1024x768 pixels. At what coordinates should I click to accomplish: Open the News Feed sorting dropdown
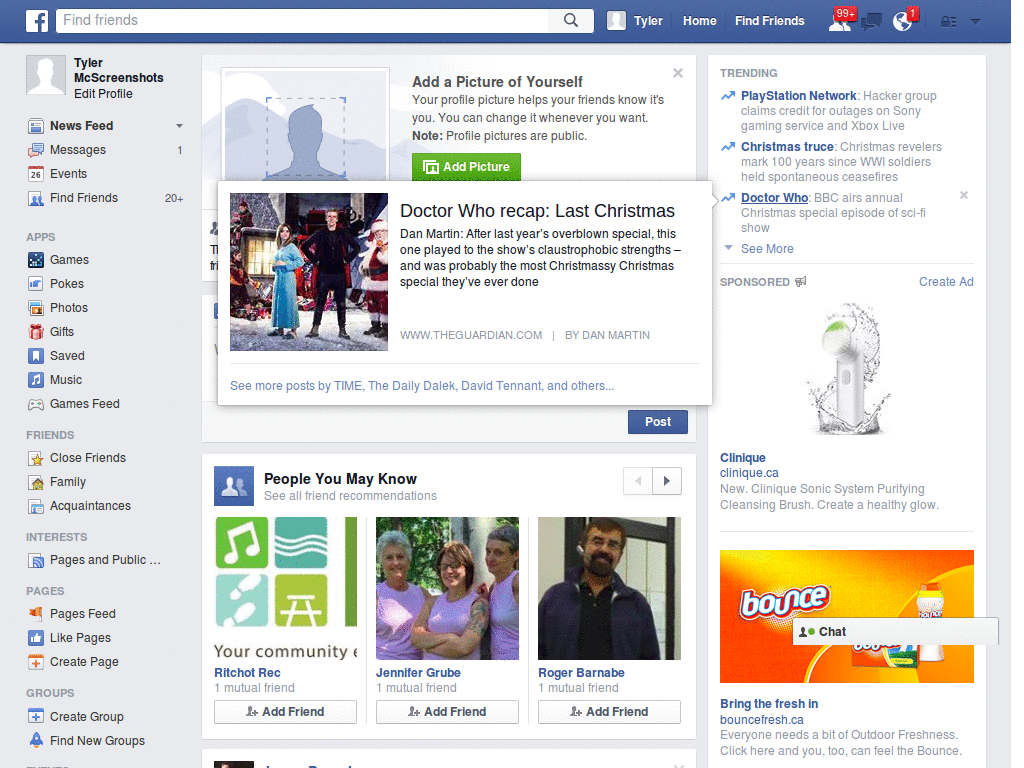(178, 126)
